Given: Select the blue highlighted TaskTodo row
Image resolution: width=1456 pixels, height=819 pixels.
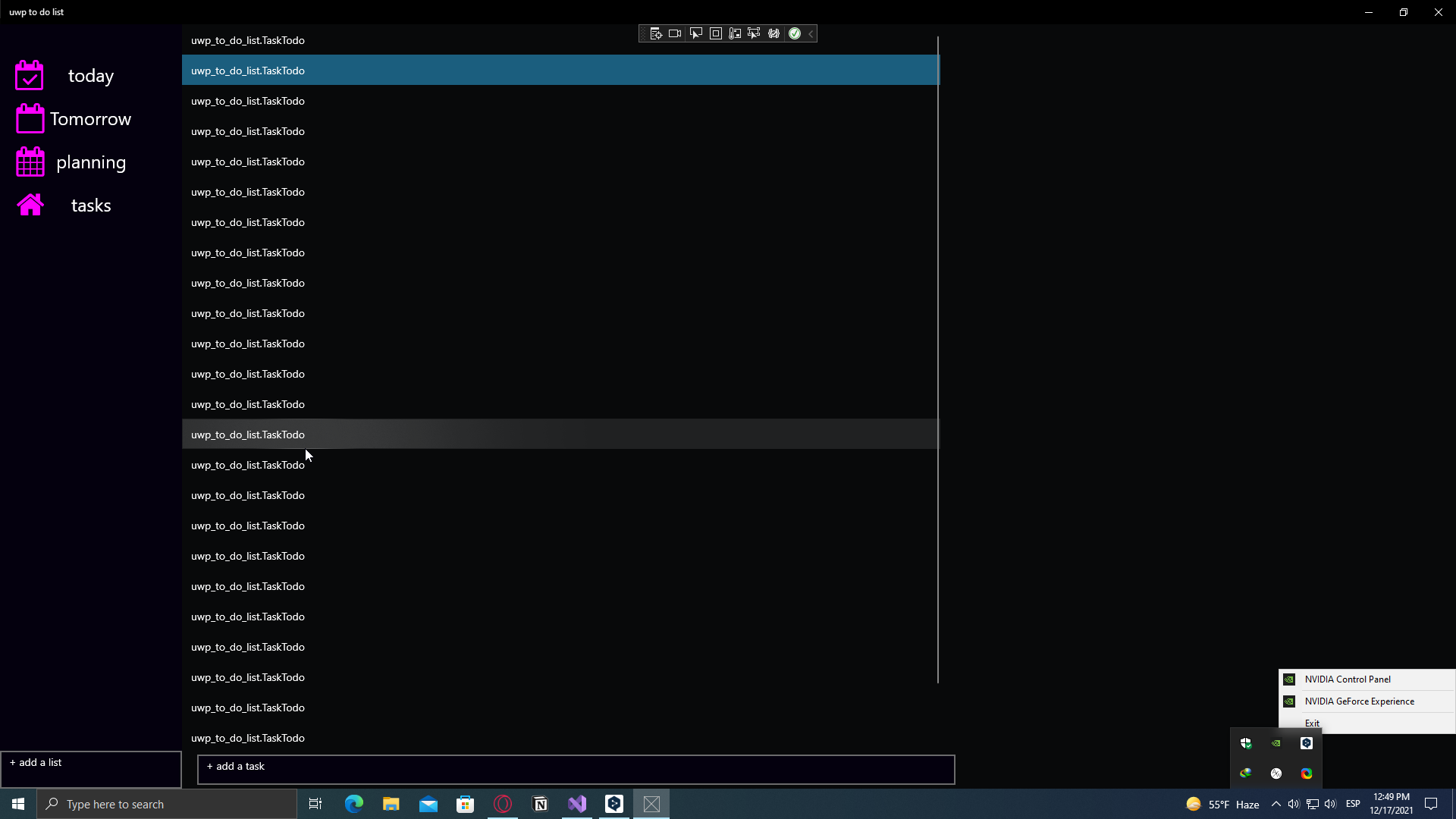Looking at the screenshot, I should pos(560,70).
